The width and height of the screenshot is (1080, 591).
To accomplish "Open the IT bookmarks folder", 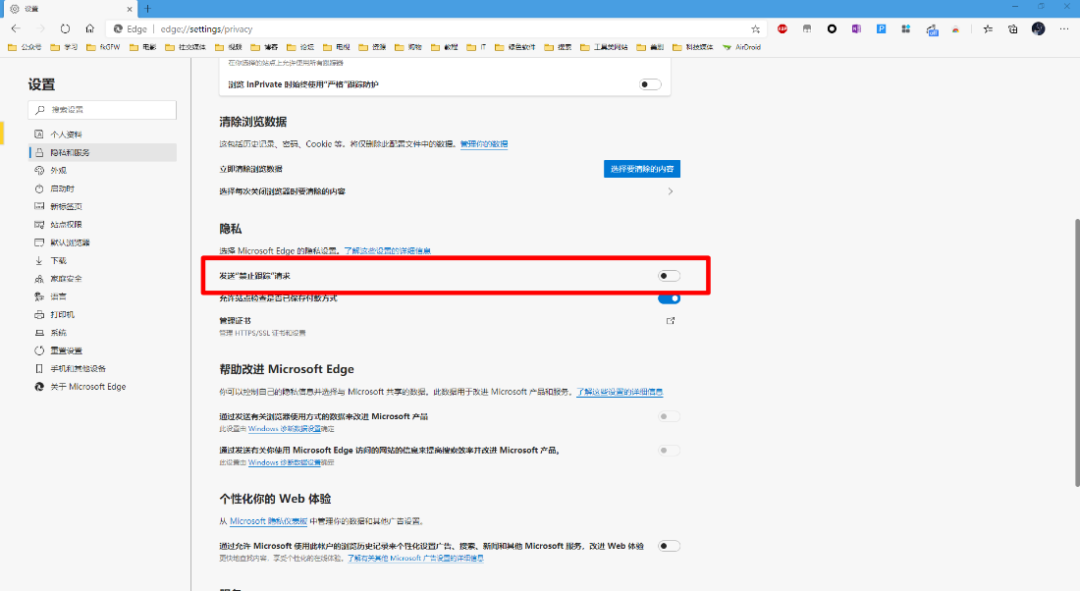I will [477, 48].
